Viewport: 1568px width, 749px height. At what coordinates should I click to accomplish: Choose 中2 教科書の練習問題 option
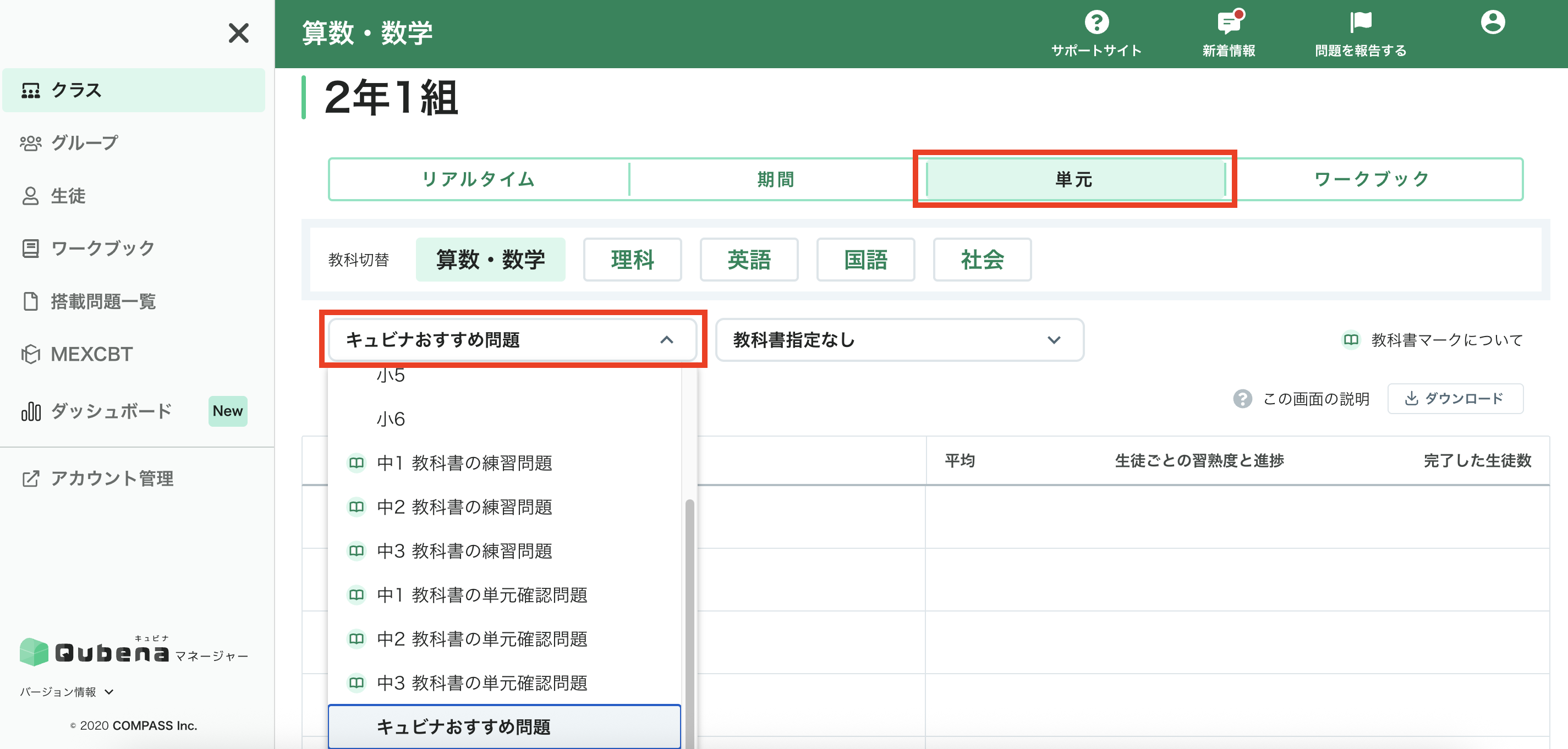(504, 507)
